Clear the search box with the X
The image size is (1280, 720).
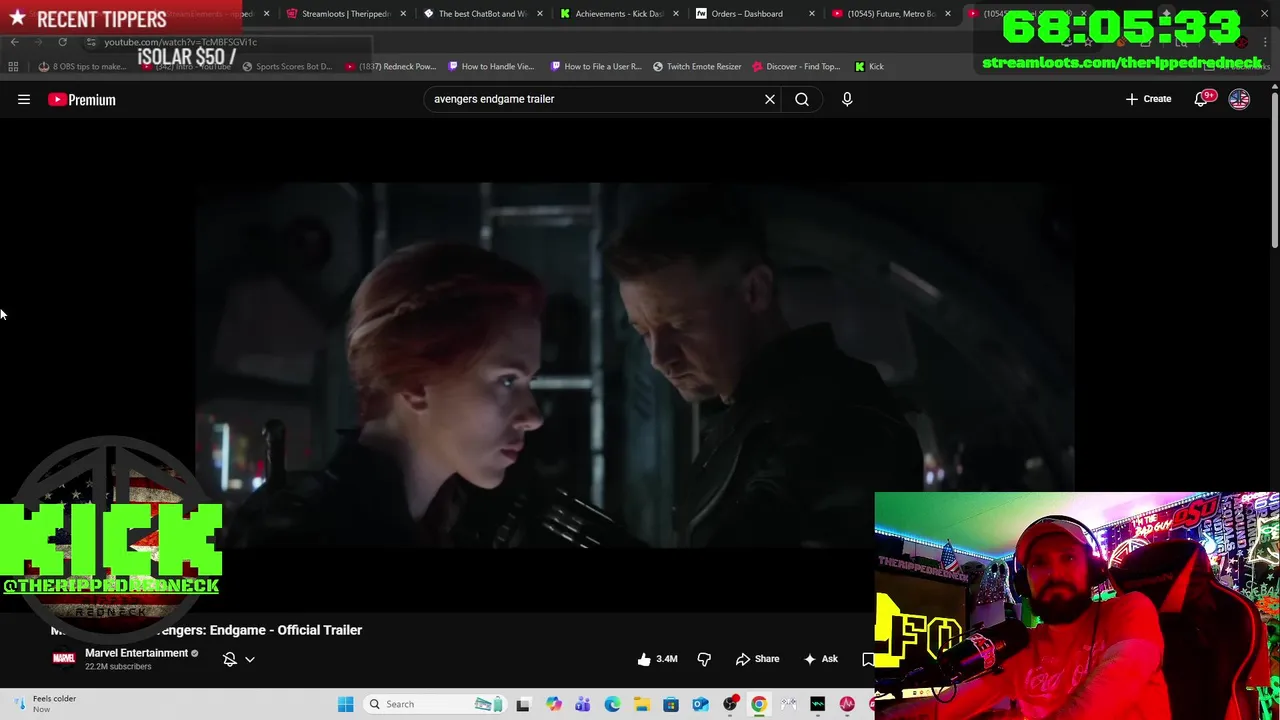pos(770,99)
